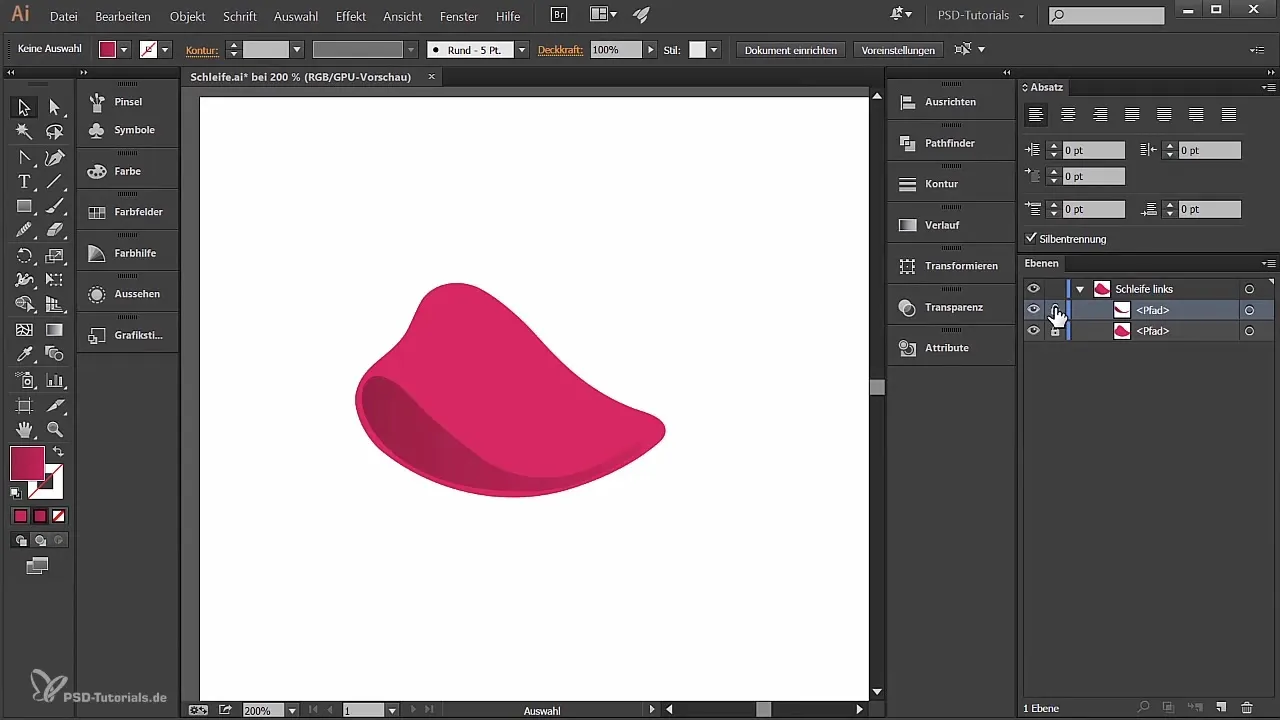Screen dimensions: 1280x720
Task: Select the Scale tool
Action: tap(55, 256)
